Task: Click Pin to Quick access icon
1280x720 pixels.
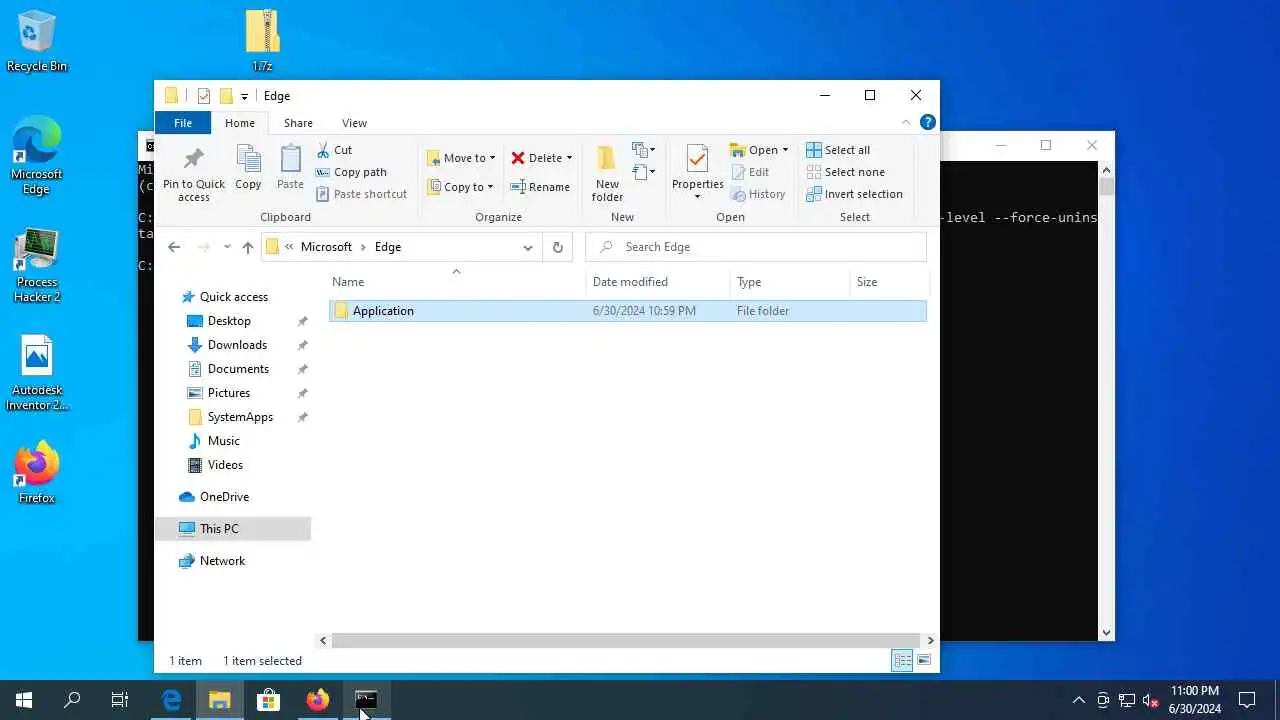Action: [x=194, y=174]
